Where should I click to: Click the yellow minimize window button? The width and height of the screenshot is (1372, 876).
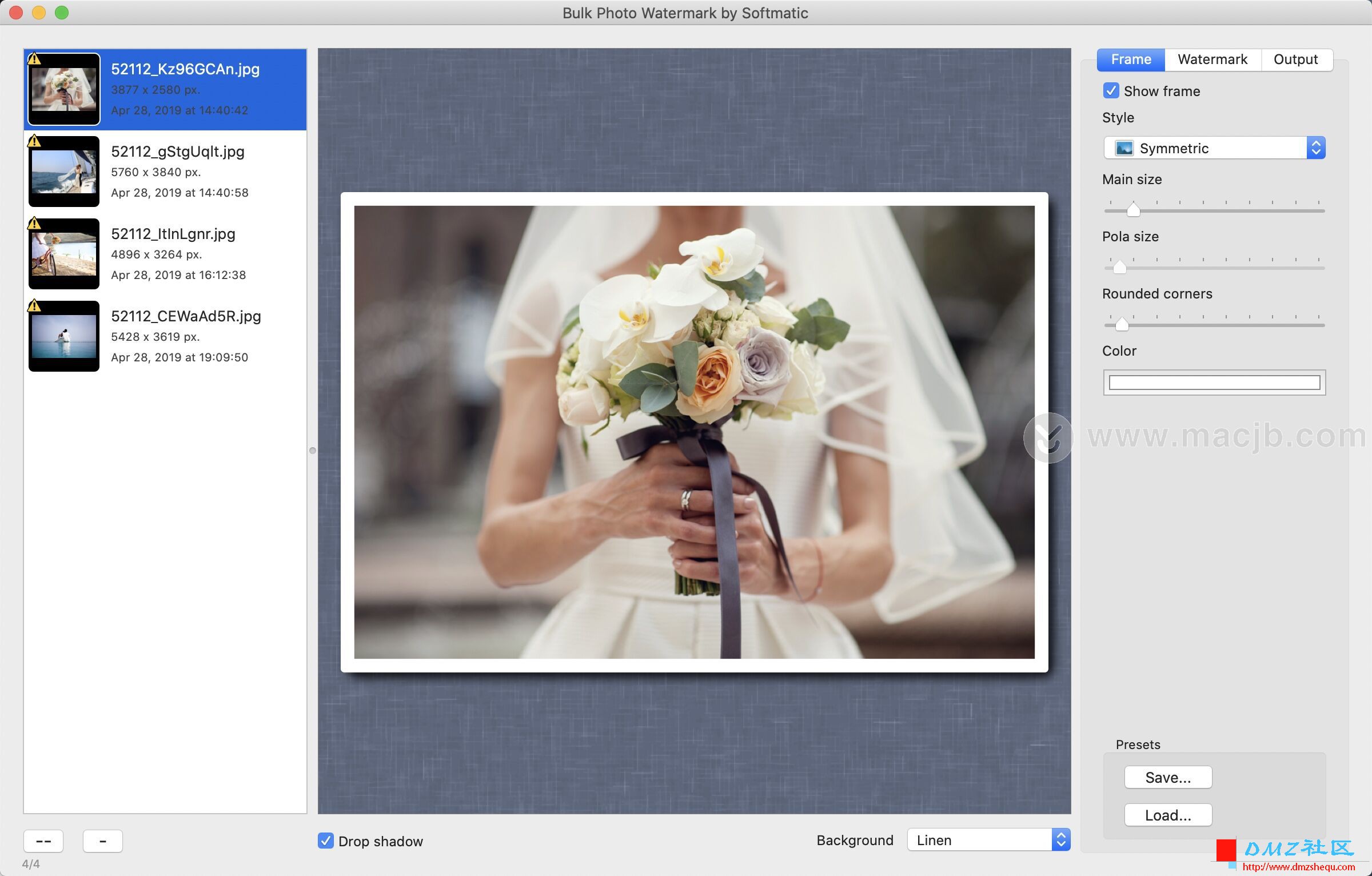[x=39, y=13]
